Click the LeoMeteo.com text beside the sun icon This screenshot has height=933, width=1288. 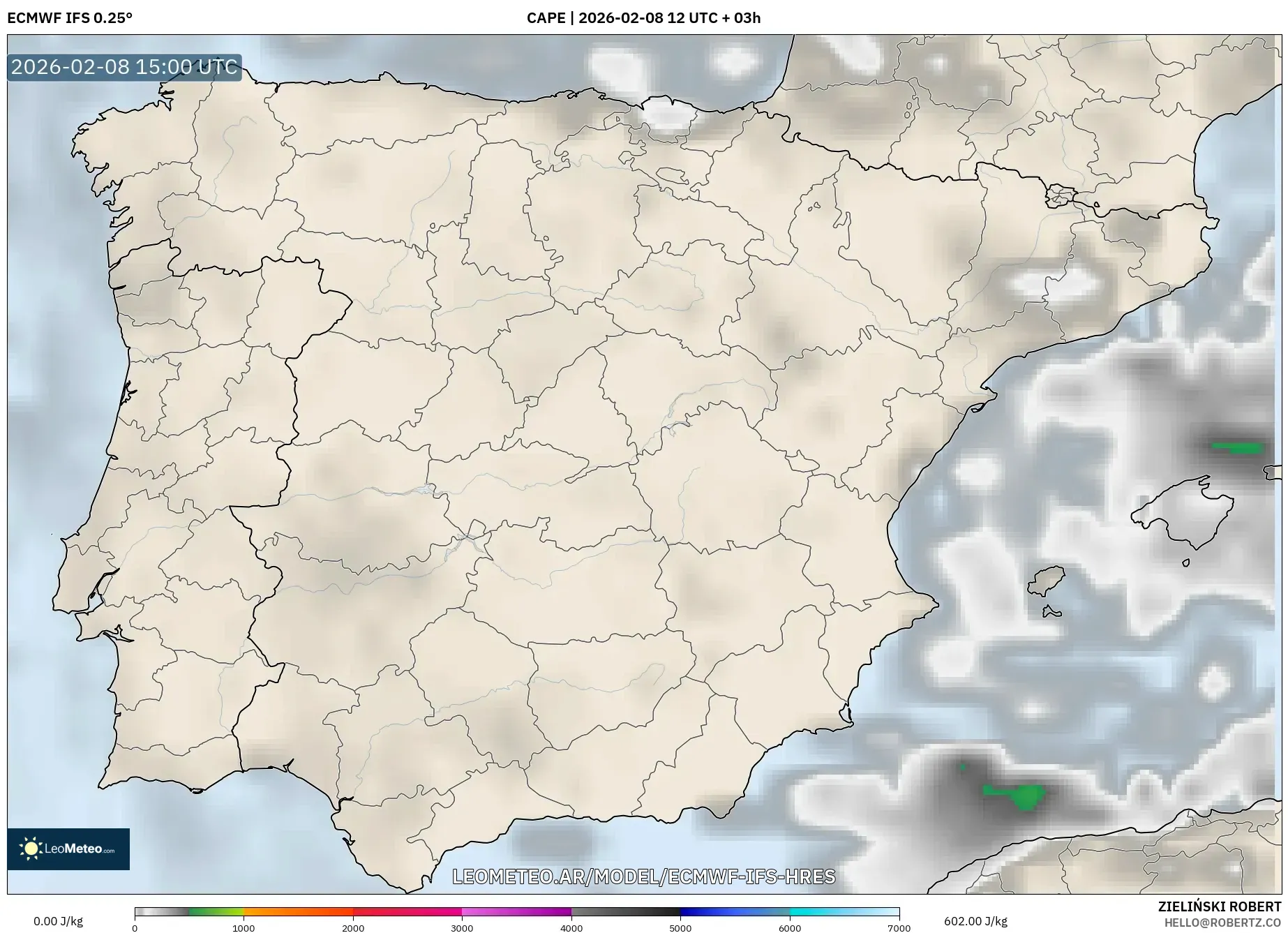79,849
